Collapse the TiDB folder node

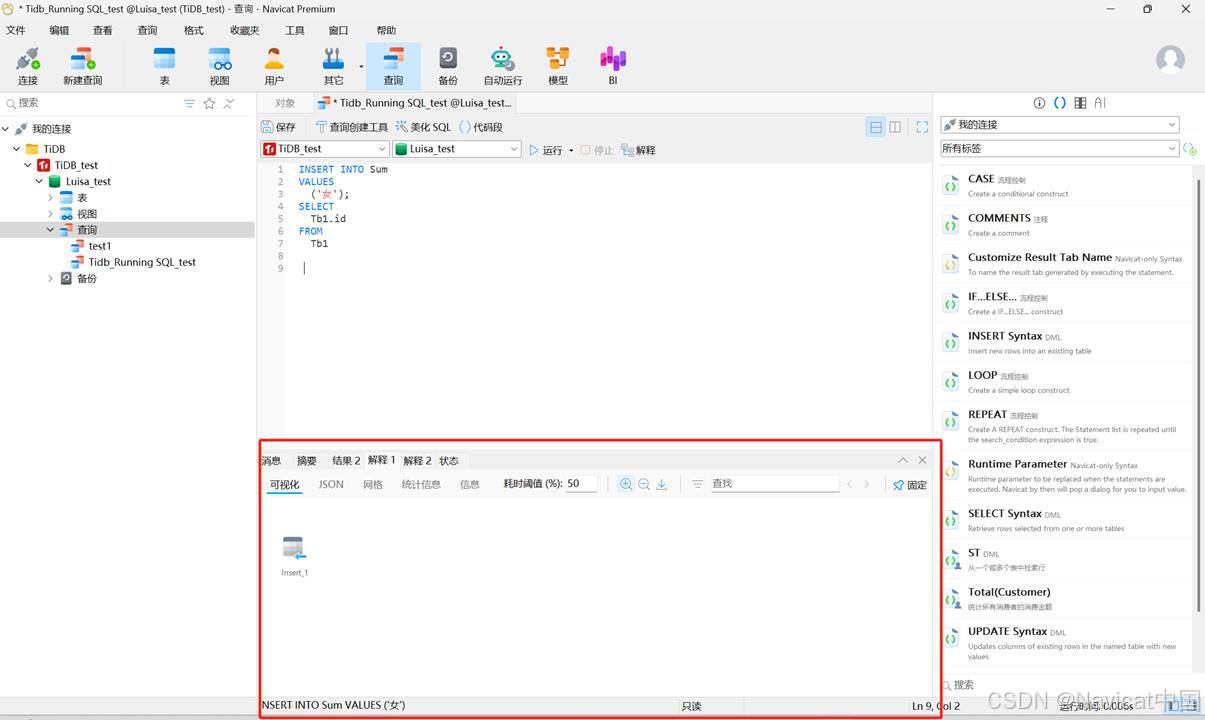pos(17,149)
